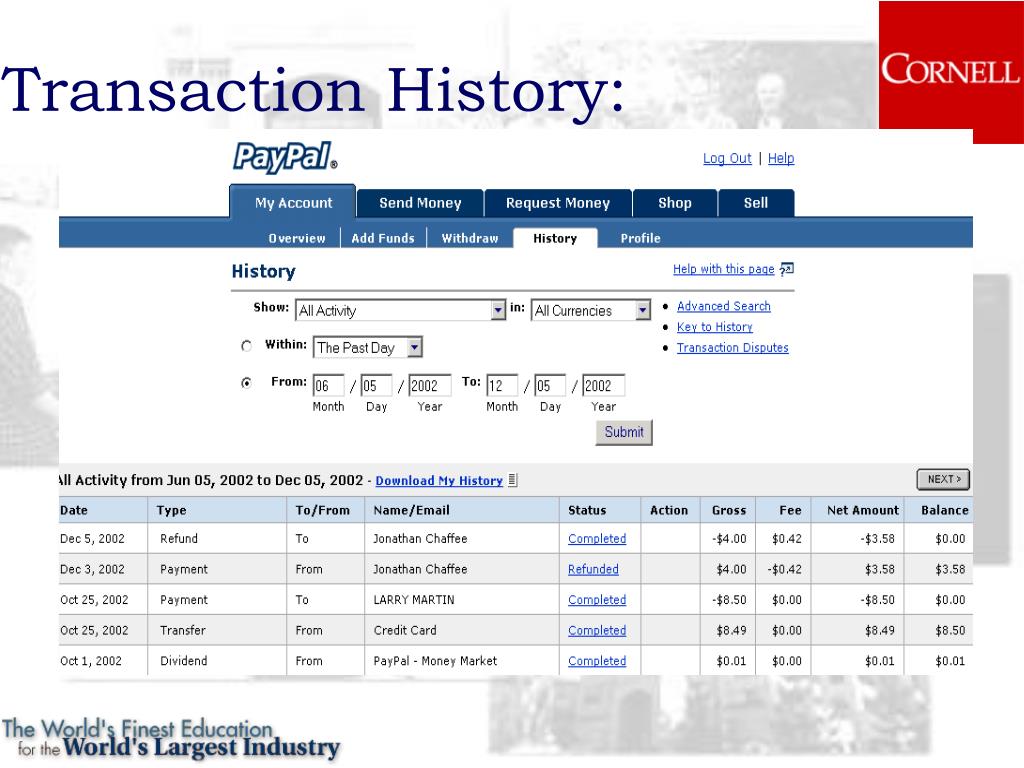Open Completed status for LARRY MARTIN payment
Image resolution: width=1024 pixels, height=768 pixels.
597,600
